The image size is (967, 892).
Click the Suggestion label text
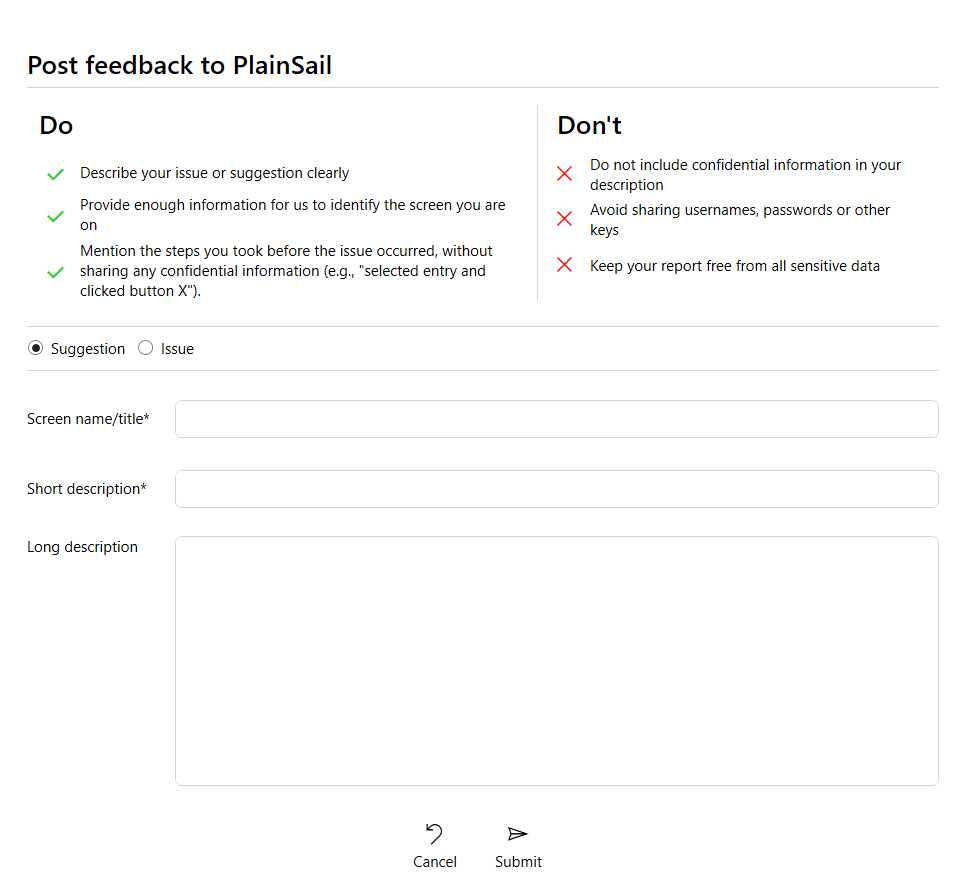click(88, 349)
